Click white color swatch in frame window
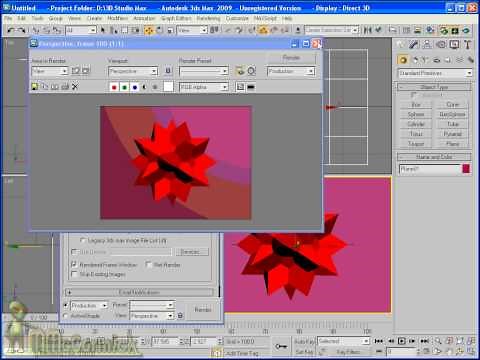The width and height of the screenshot is (480, 360). point(168,87)
